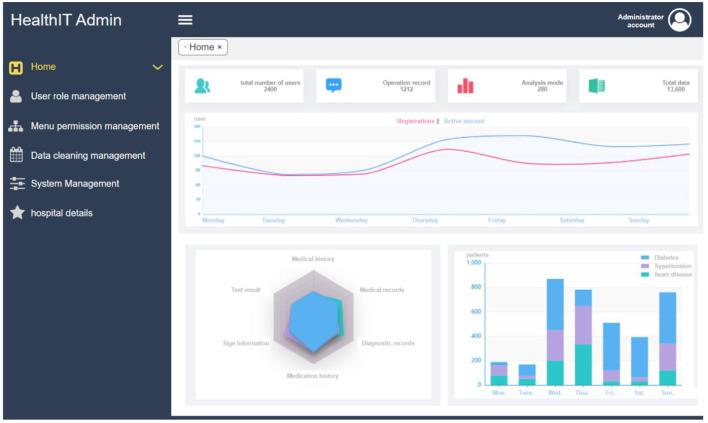
Task: Click the total number of users icon
Action: (202, 86)
